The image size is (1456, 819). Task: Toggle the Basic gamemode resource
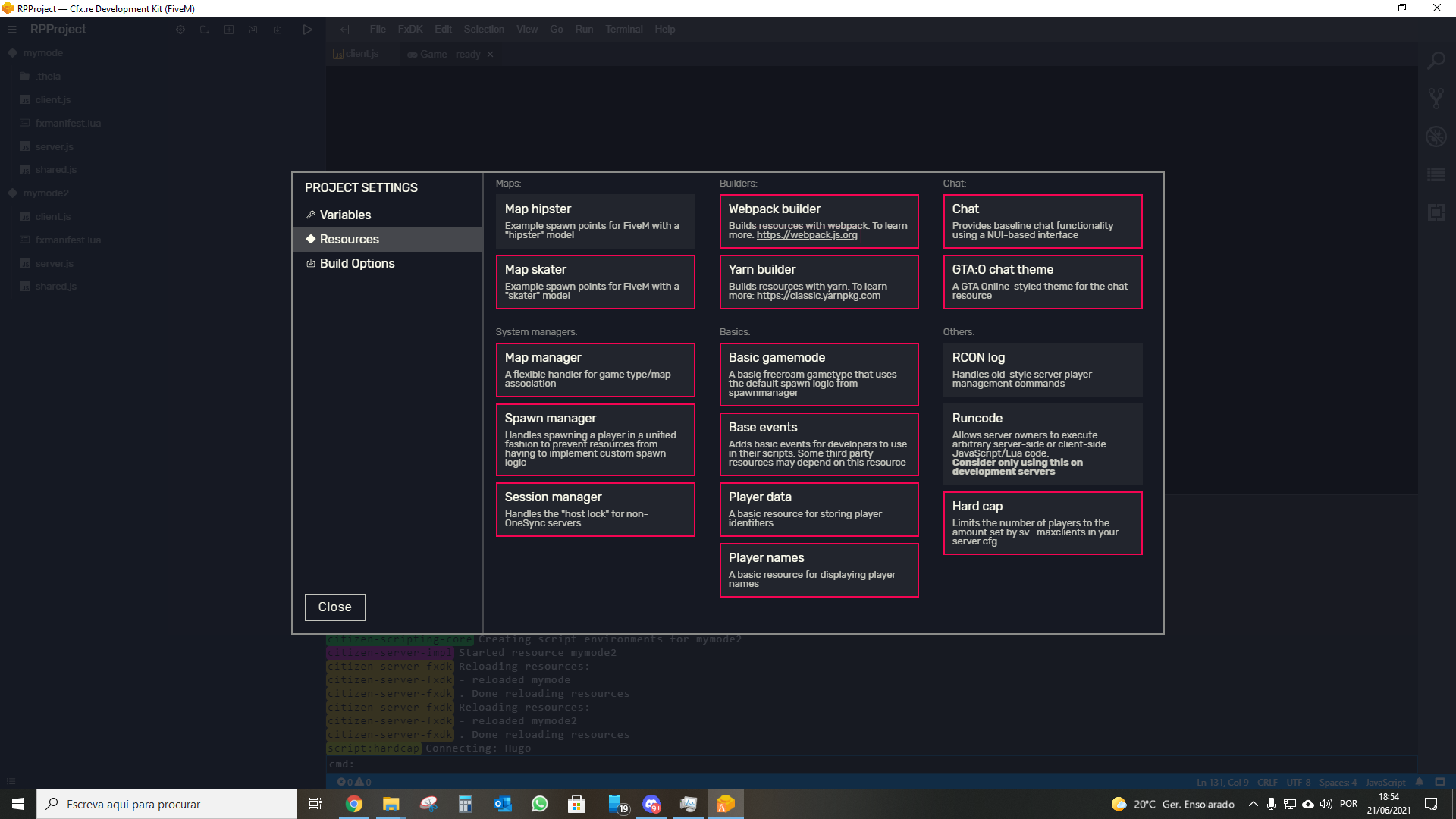(819, 375)
